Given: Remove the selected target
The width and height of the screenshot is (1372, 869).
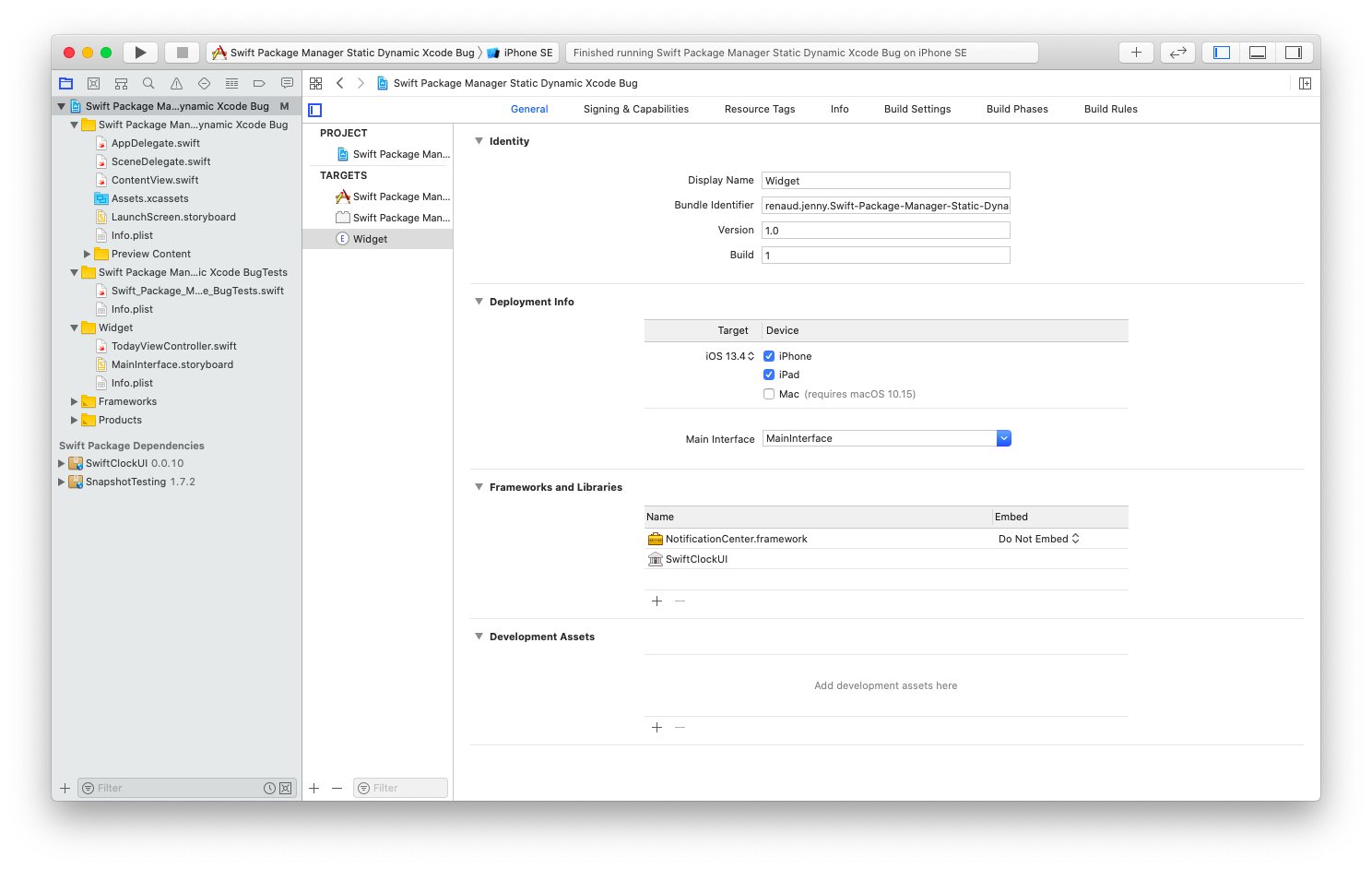Looking at the screenshot, I should click(x=337, y=788).
